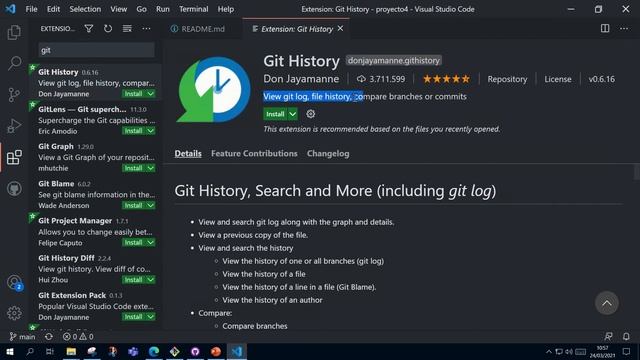Select the Details tab

click(x=188, y=153)
